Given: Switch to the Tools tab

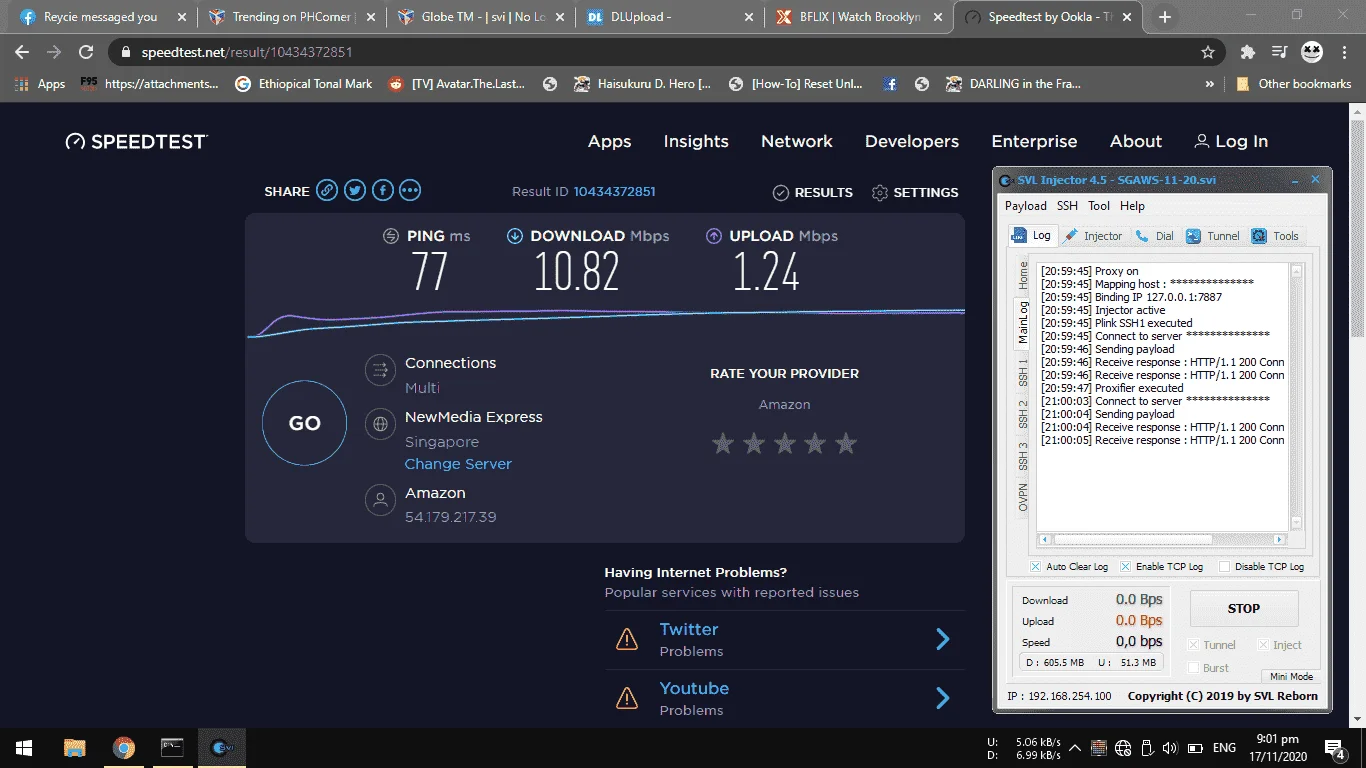Looking at the screenshot, I should tap(1275, 236).
